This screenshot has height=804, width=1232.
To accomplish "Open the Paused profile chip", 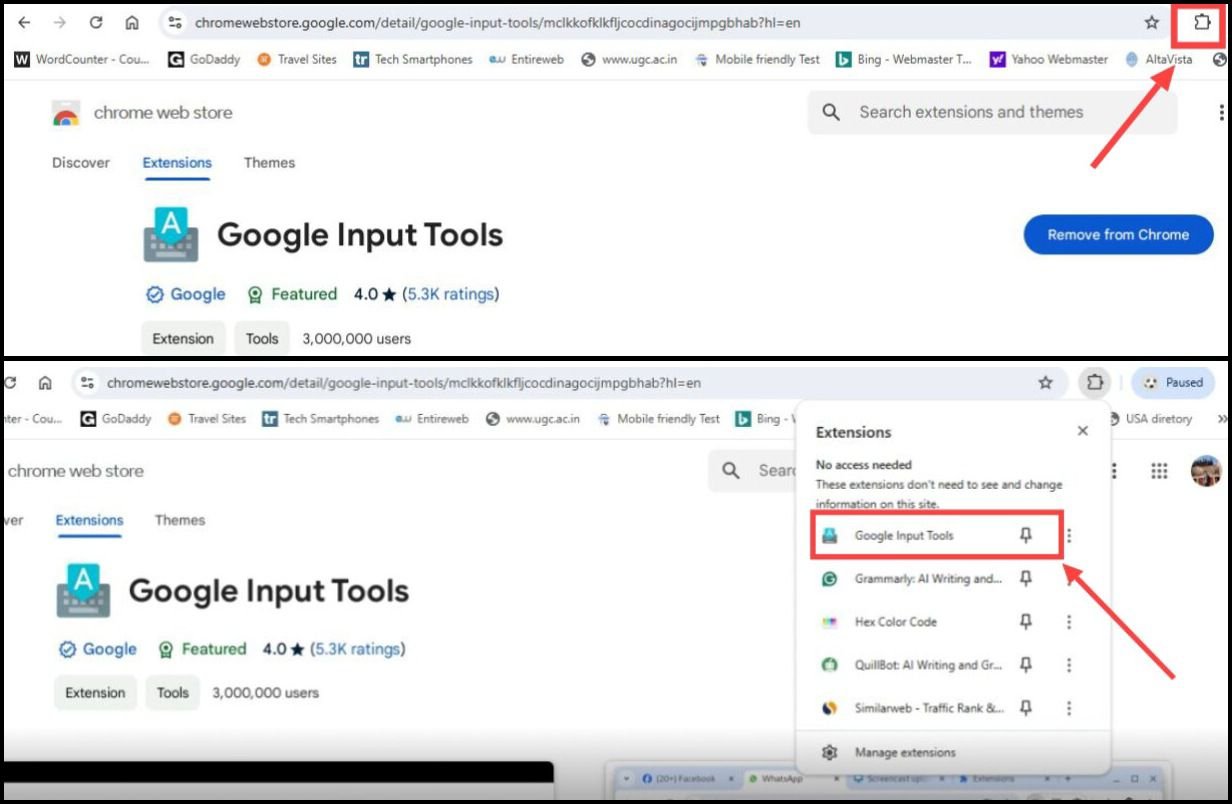I will [1172, 383].
